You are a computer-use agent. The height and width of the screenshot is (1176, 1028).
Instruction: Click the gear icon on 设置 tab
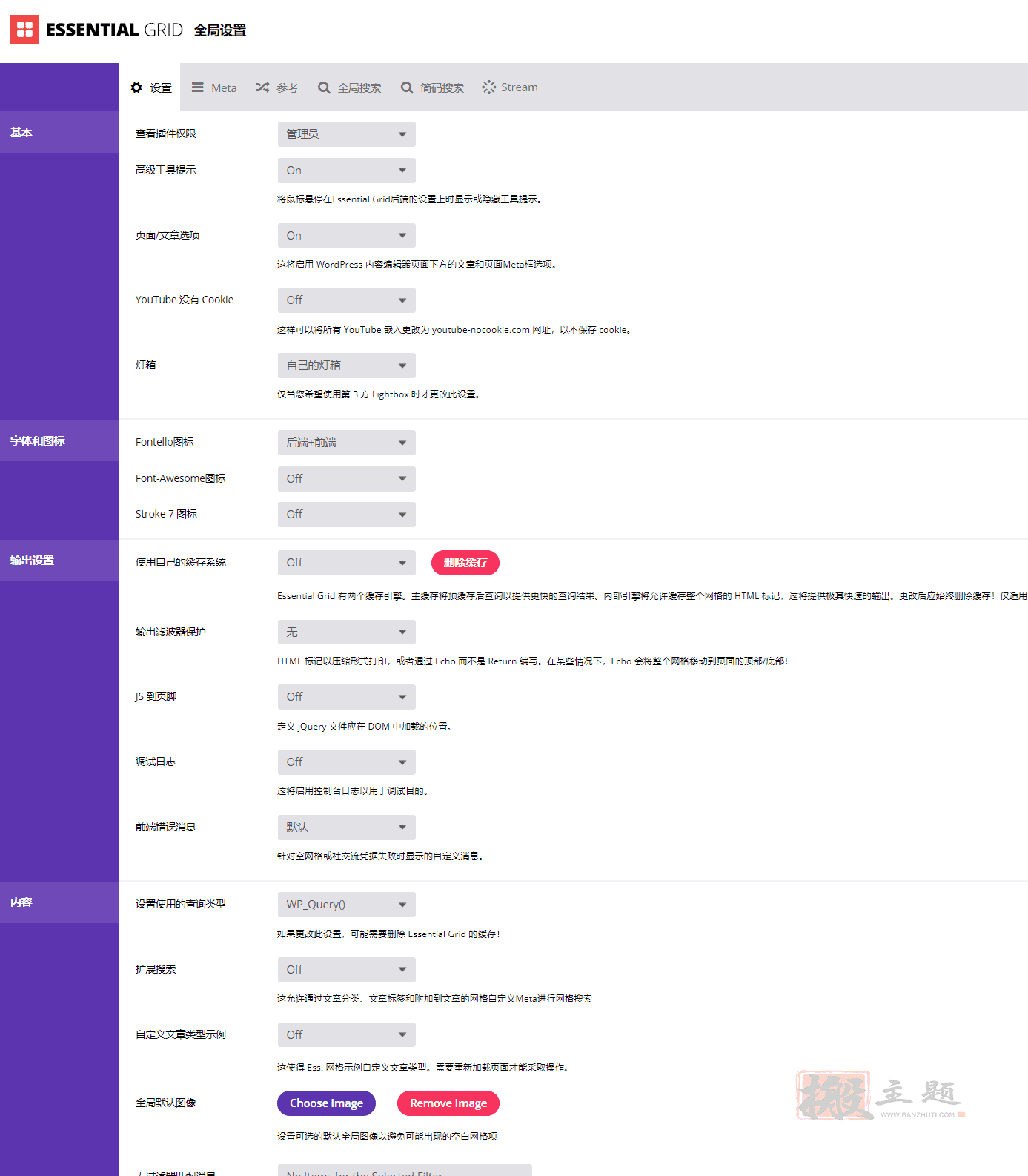(x=136, y=87)
